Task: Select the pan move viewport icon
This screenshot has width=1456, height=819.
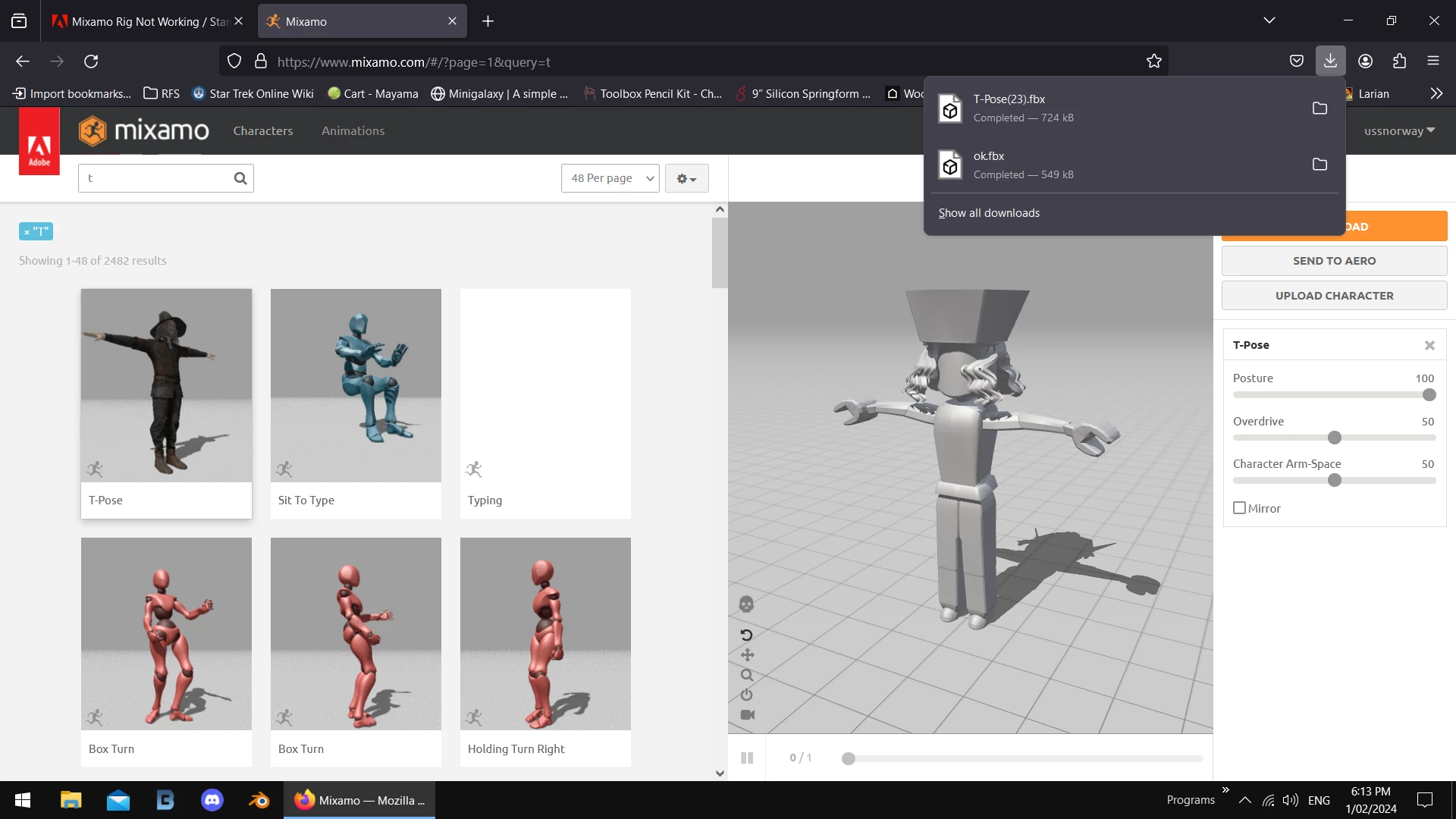Action: (x=747, y=655)
